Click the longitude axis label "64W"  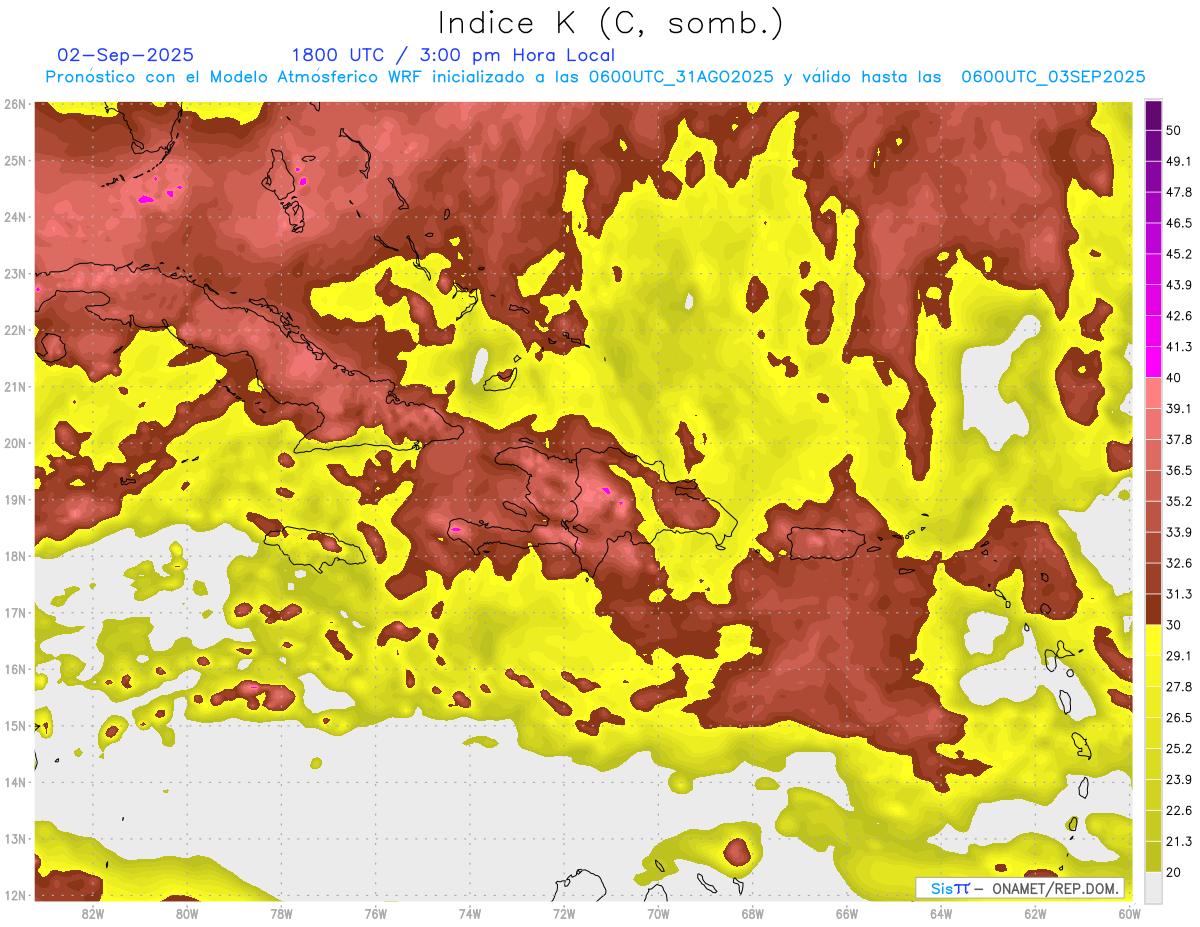point(941,914)
